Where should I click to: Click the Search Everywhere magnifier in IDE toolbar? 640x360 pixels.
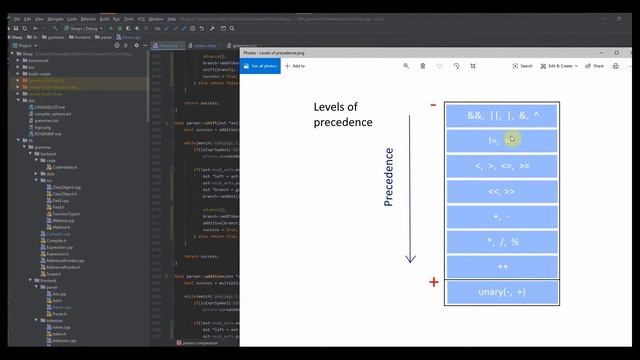[232, 28]
